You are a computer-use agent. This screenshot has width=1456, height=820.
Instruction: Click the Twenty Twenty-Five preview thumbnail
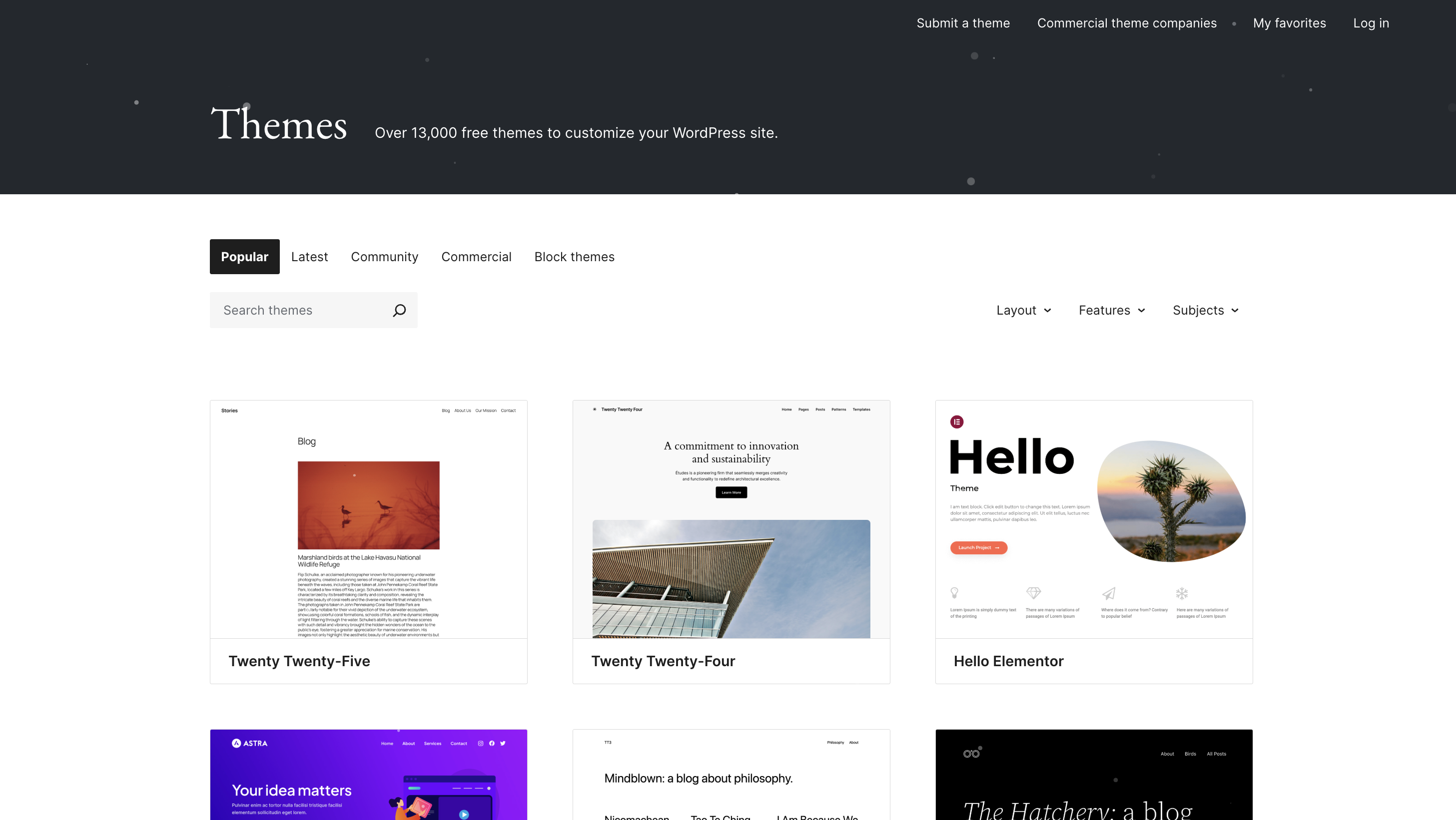click(369, 519)
